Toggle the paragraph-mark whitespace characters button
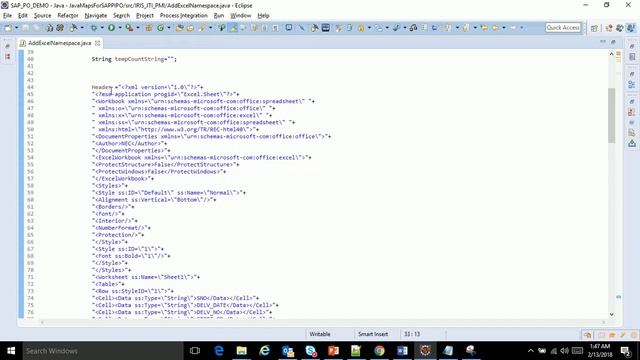Viewport: 640px width, 360px height. [x=276, y=28]
